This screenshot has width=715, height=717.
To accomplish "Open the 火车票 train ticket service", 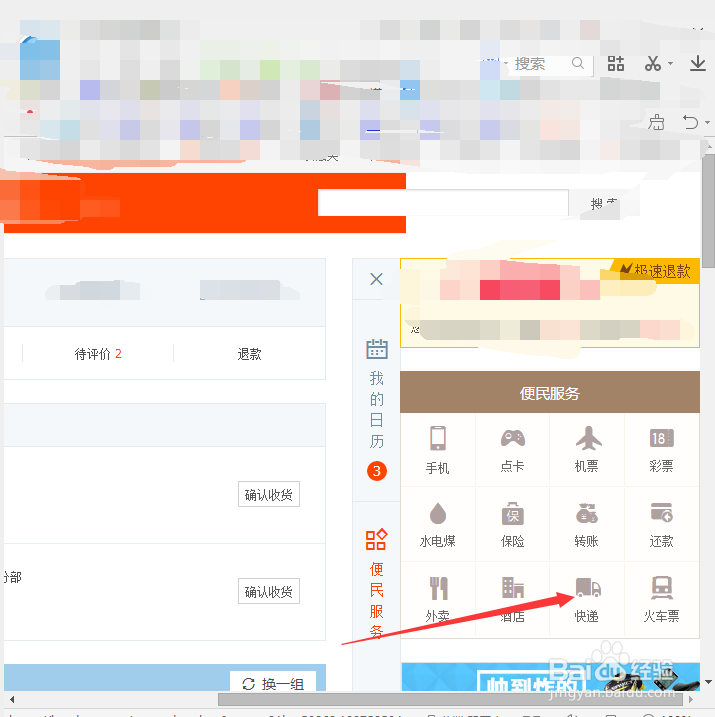I will [x=662, y=599].
